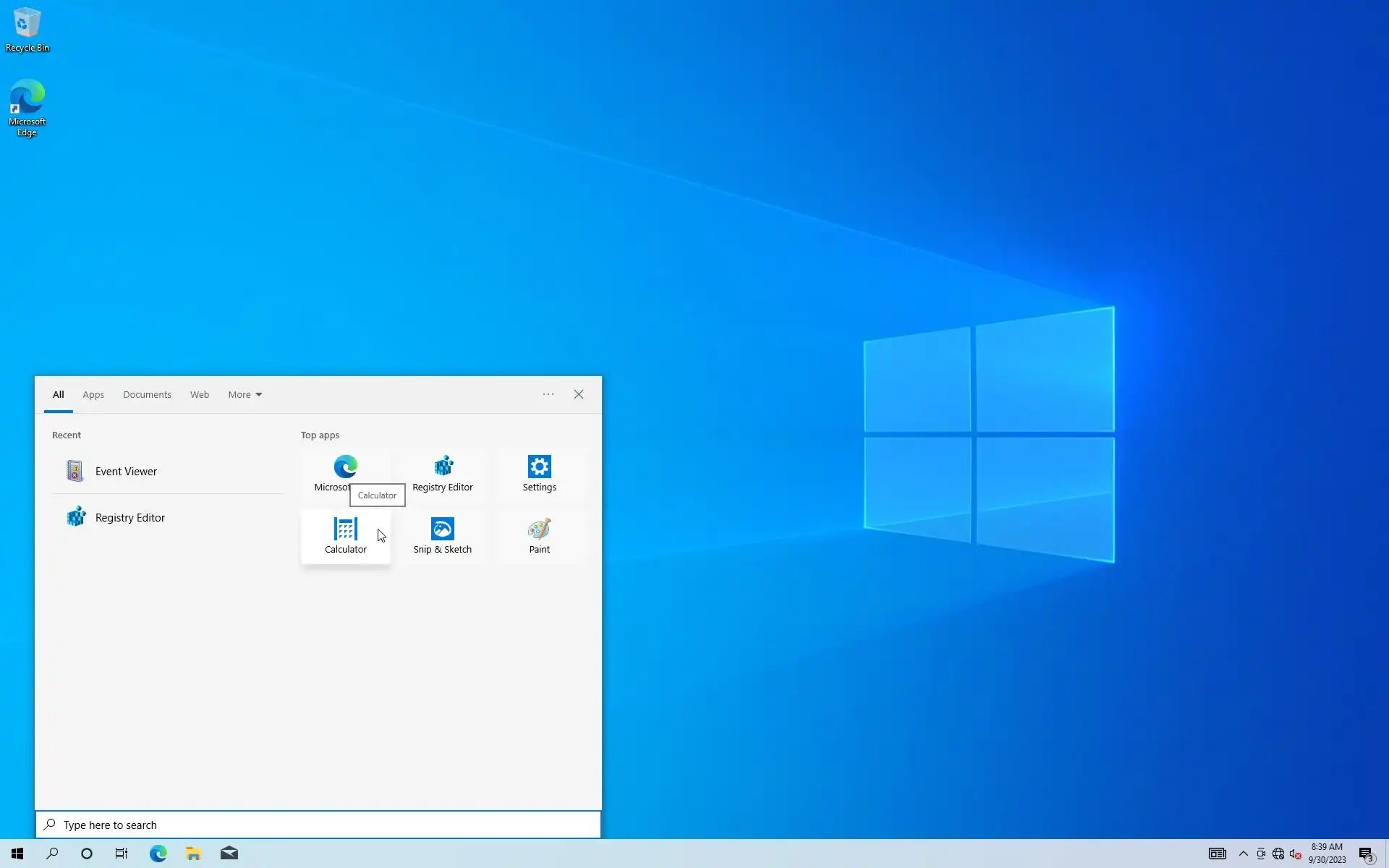Open Calculator from Top apps
Viewport: 1389px width, 868px height.
pos(345,536)
